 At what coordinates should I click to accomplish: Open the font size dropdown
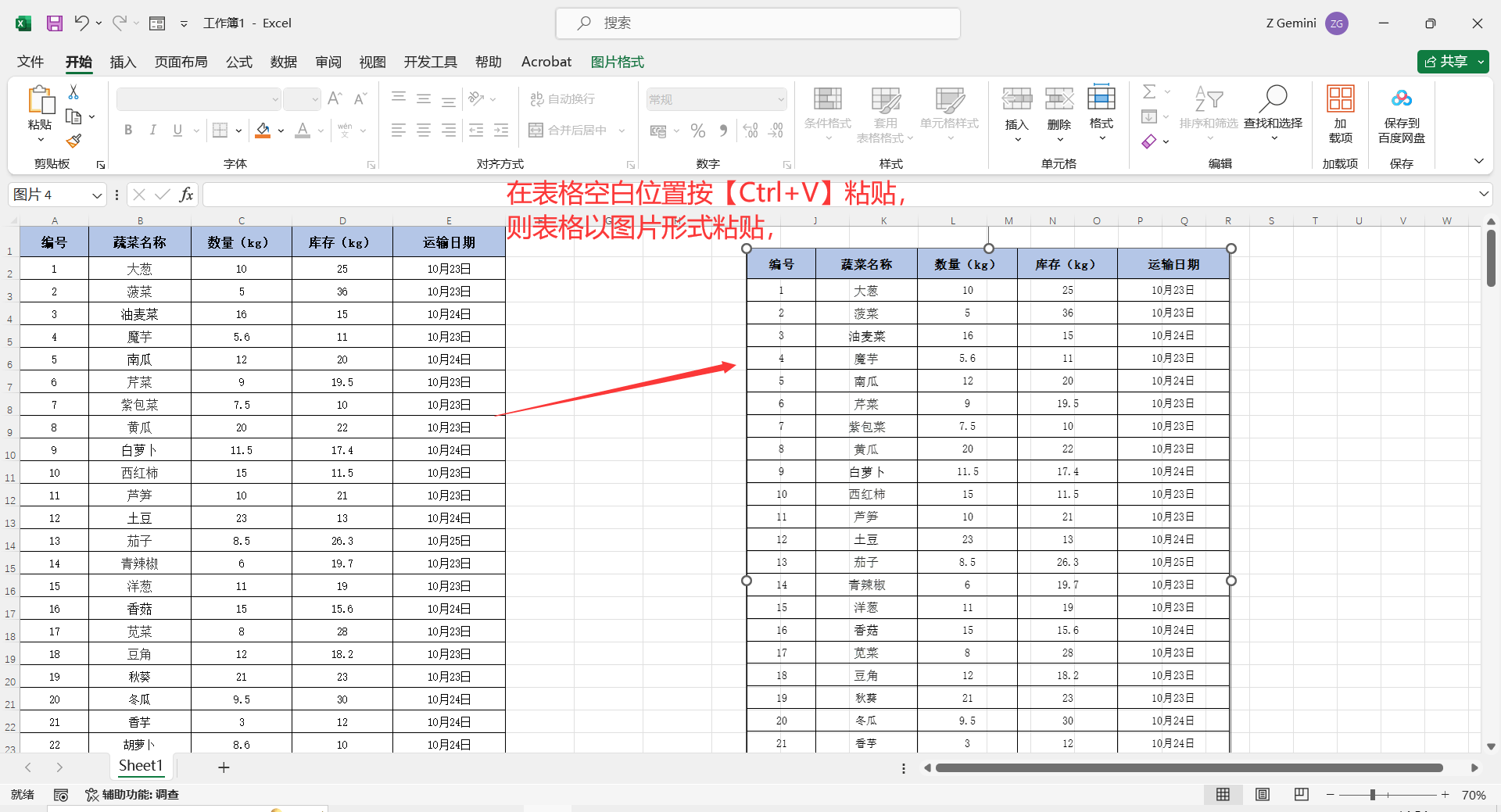[x=315, y=99]
